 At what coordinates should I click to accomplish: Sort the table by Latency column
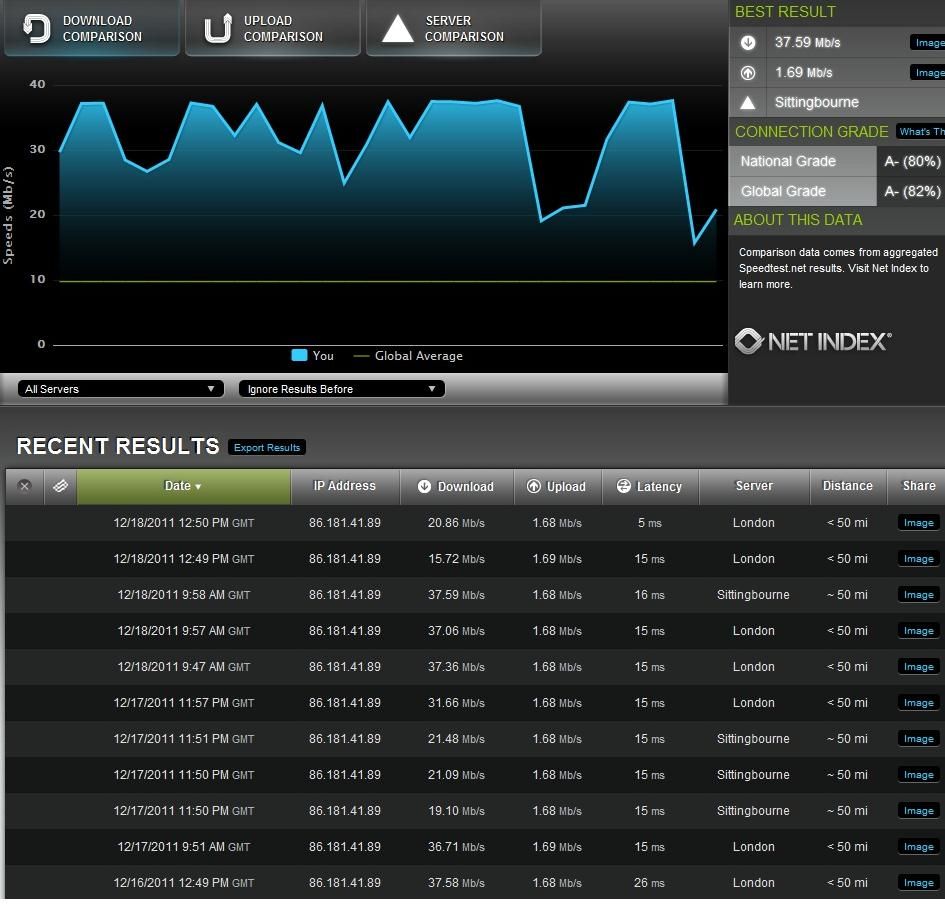point(650,487)
